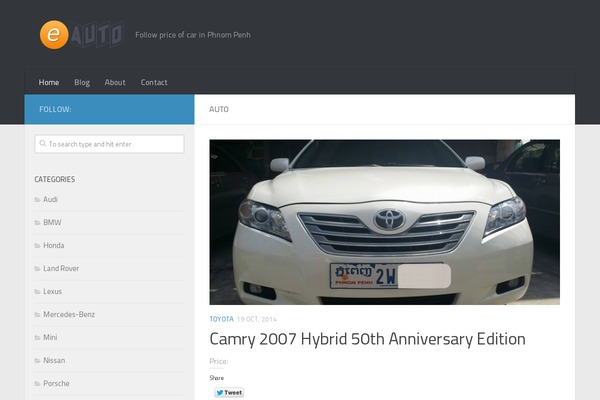Click the Price: label
This screenshot has width=600, height=400.
pyautogui.click(x=218, y=361)
